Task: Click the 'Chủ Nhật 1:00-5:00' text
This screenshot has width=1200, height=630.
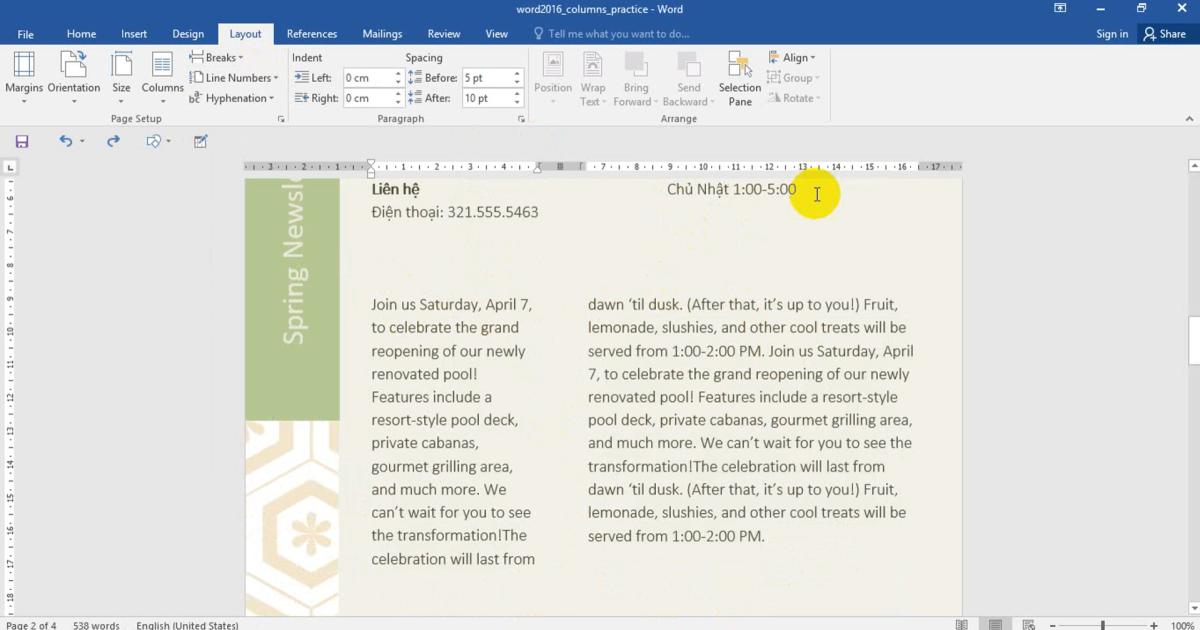Action: 732,189
